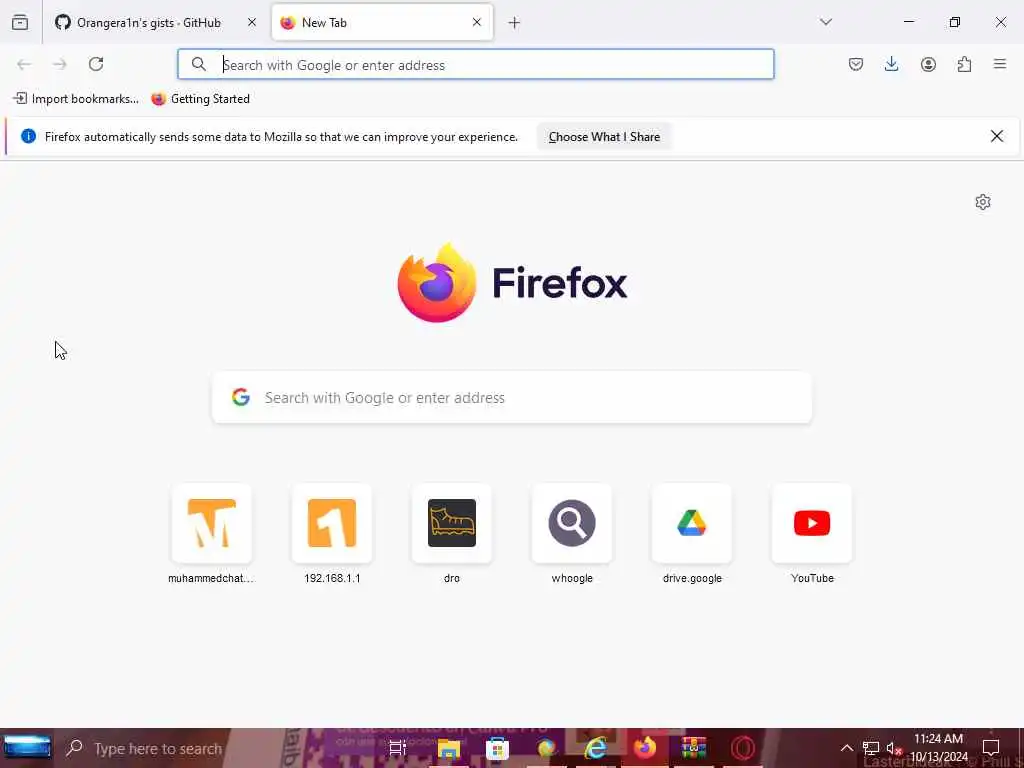Dismiss the Firefox data notification bar
Viewport: 1024px width, 768px height.
point(997,136)
